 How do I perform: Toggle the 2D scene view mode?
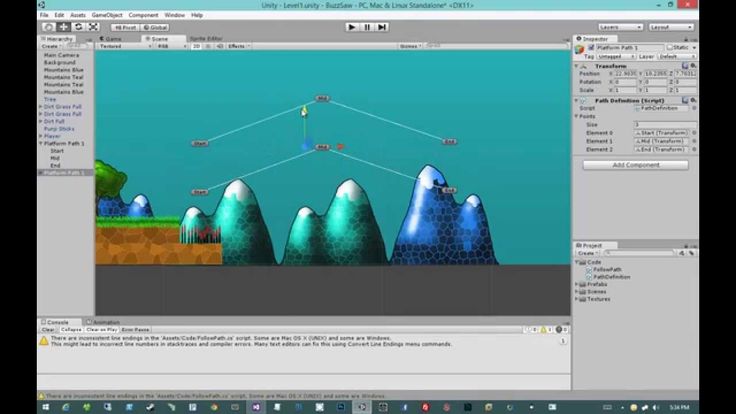197,46
